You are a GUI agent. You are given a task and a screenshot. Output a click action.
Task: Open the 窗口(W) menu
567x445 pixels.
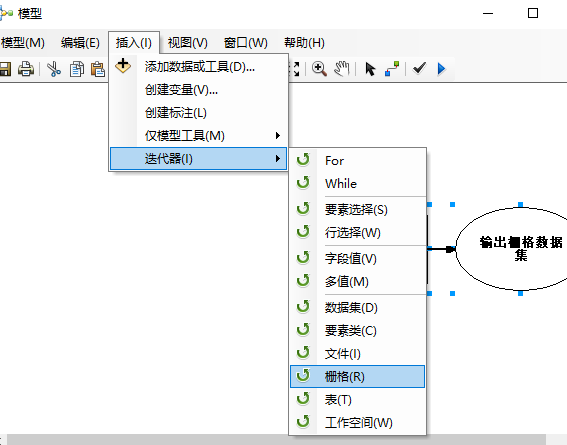tap(246, 43)
